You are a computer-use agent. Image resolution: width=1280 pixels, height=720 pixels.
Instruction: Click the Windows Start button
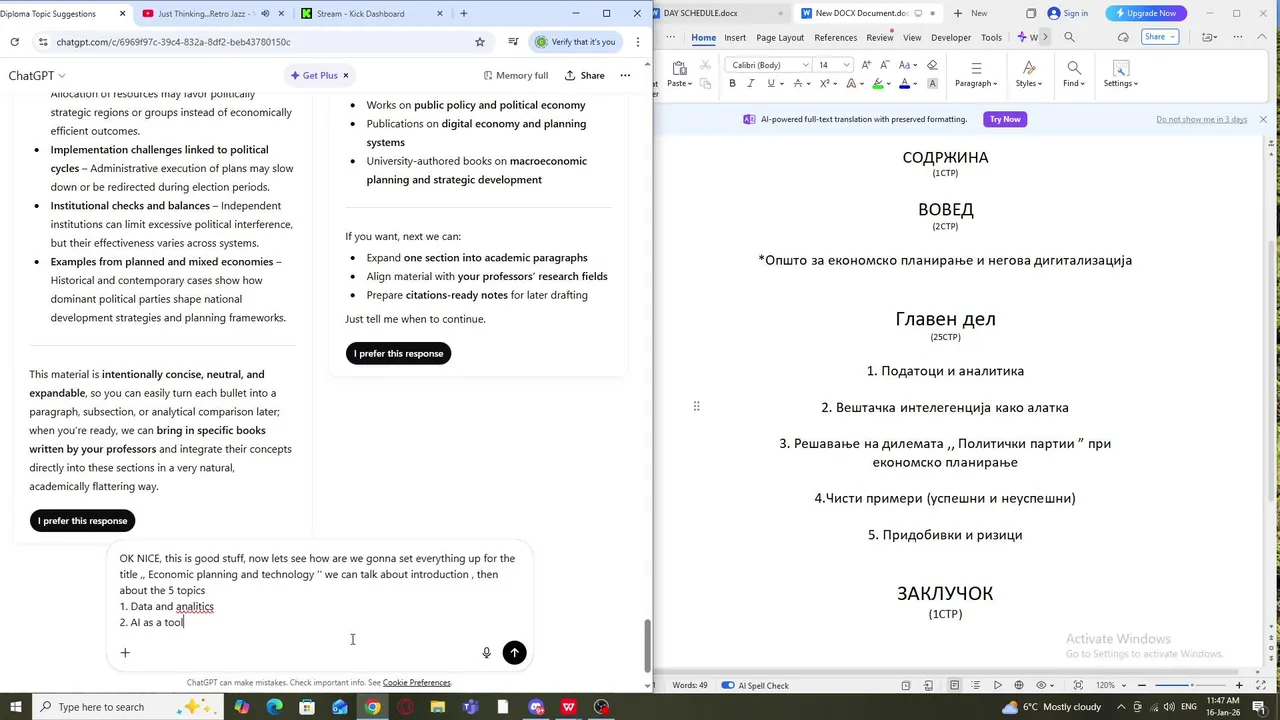pos(16,707)
